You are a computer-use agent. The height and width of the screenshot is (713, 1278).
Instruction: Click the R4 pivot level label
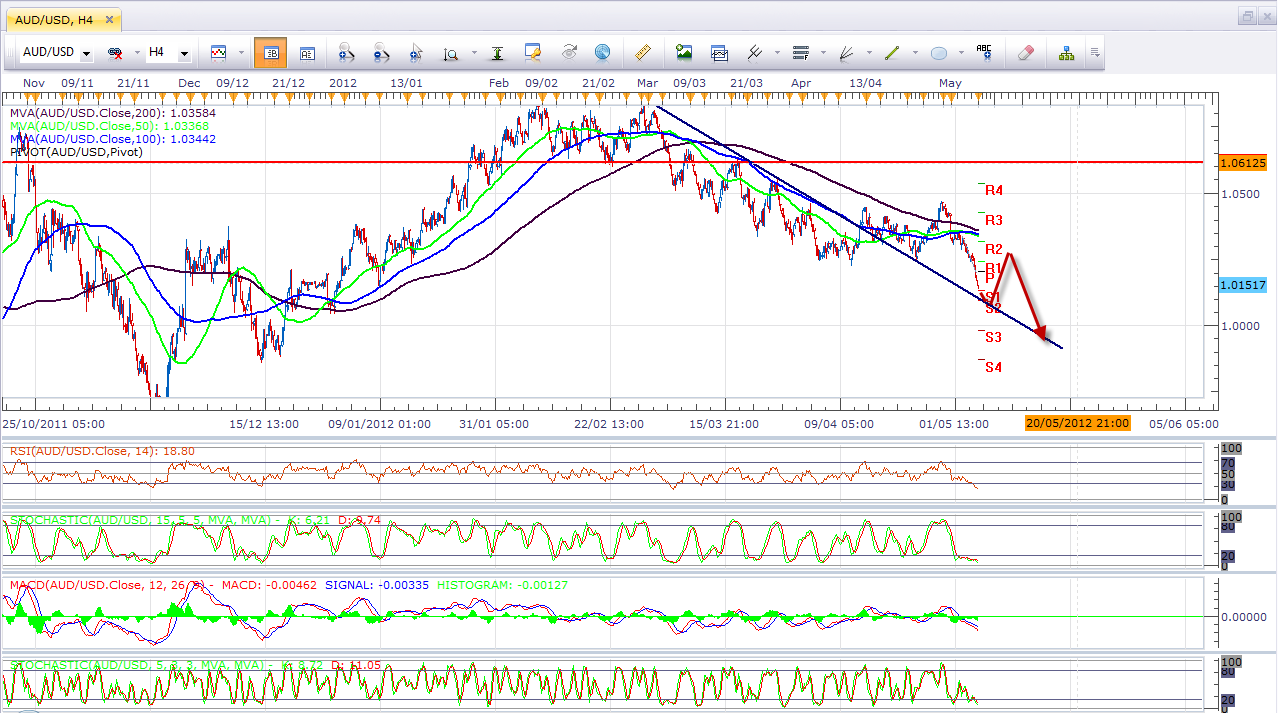pos(994,190)
